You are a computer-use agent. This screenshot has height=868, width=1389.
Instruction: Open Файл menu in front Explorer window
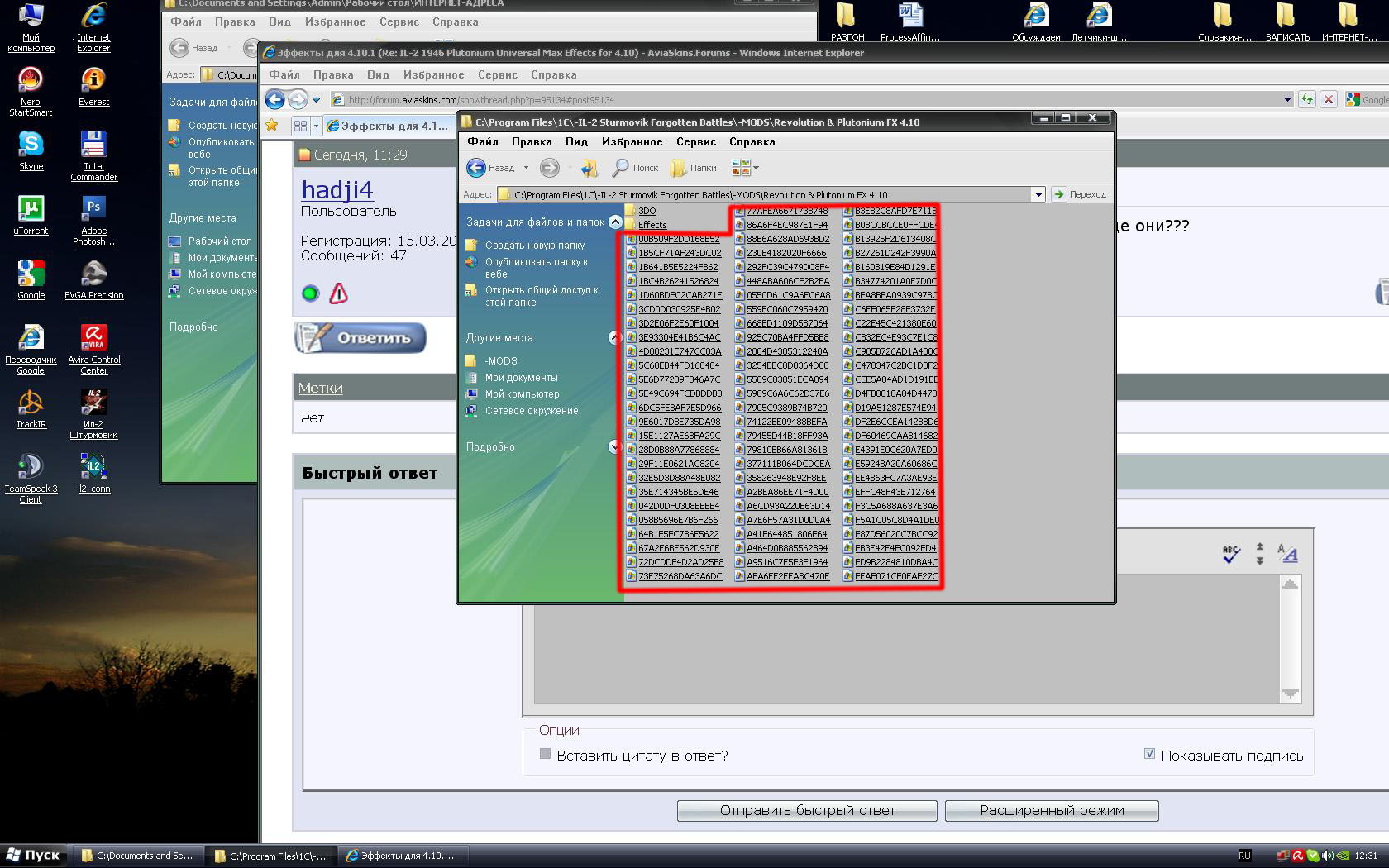coord(483,141)
